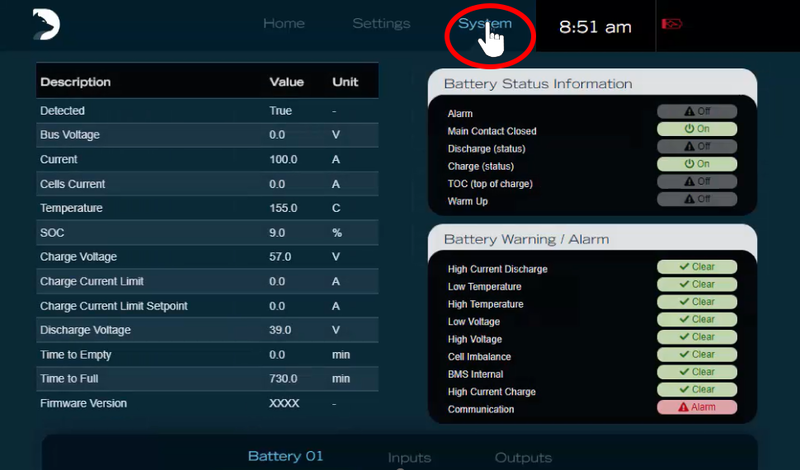Switch to the Outputs bottom tab

[523, 458]
